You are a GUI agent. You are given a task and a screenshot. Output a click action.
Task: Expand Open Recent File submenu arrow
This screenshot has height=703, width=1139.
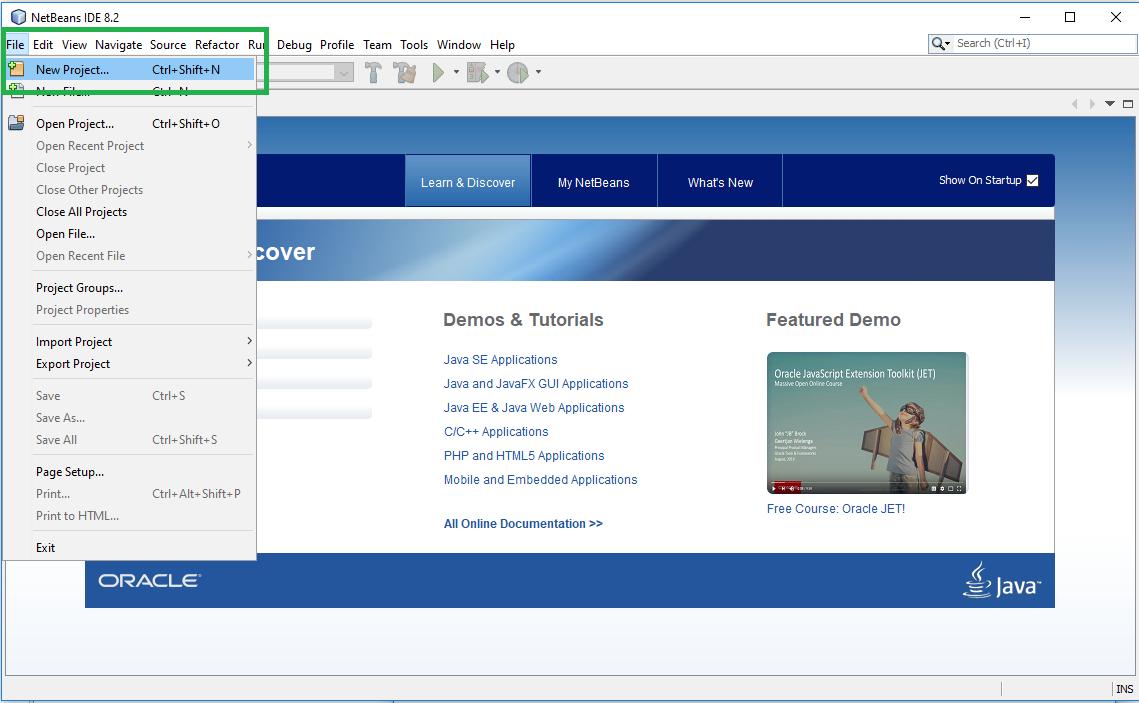249,255
